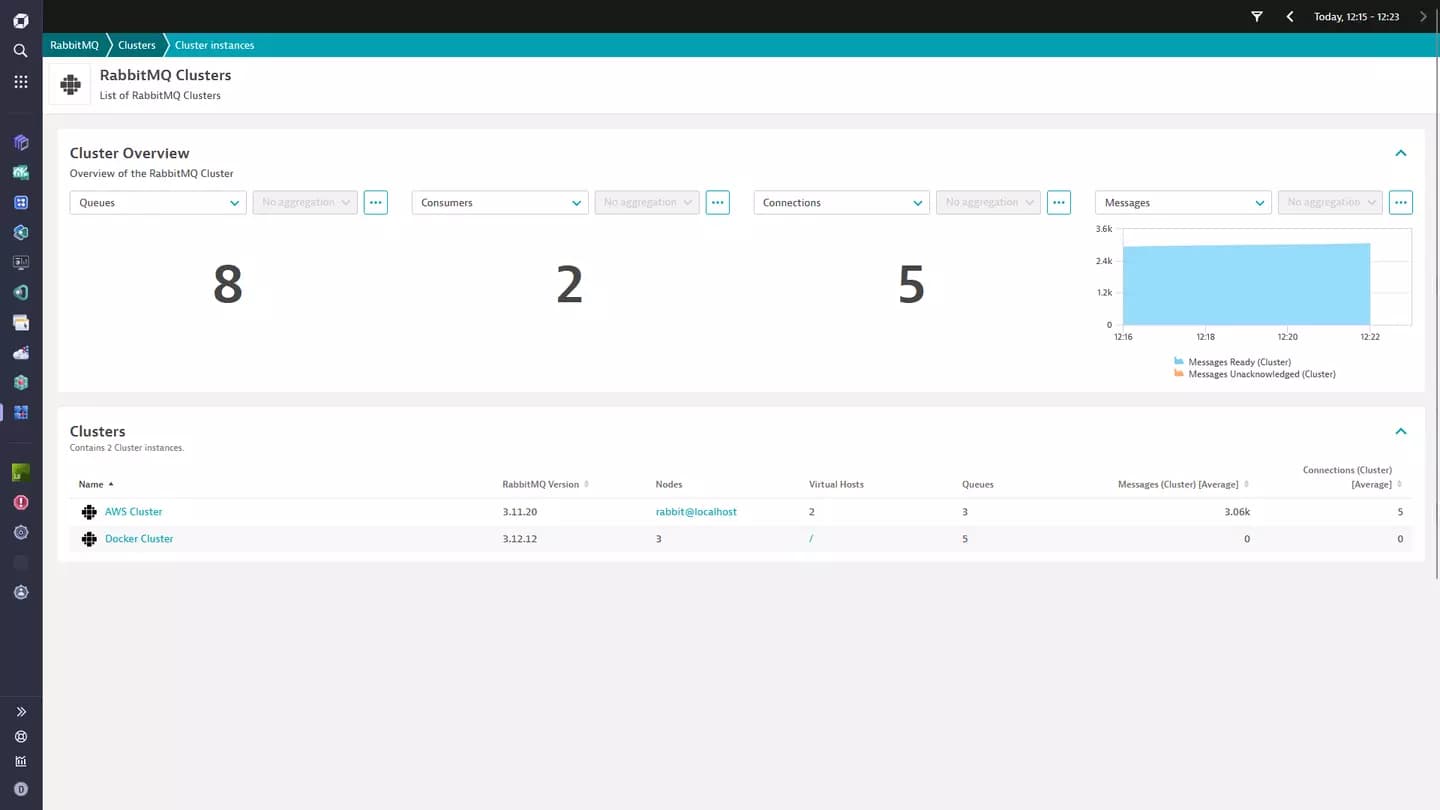Navigate to RabbitMQ breadcrumb

pos(74,45)
